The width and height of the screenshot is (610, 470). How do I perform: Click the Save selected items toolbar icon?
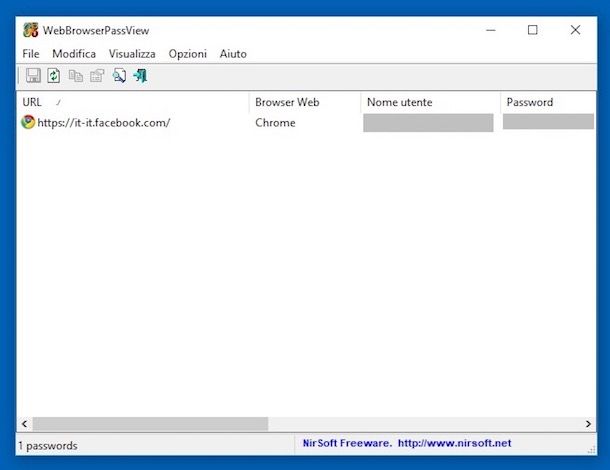tap(33, 75)
